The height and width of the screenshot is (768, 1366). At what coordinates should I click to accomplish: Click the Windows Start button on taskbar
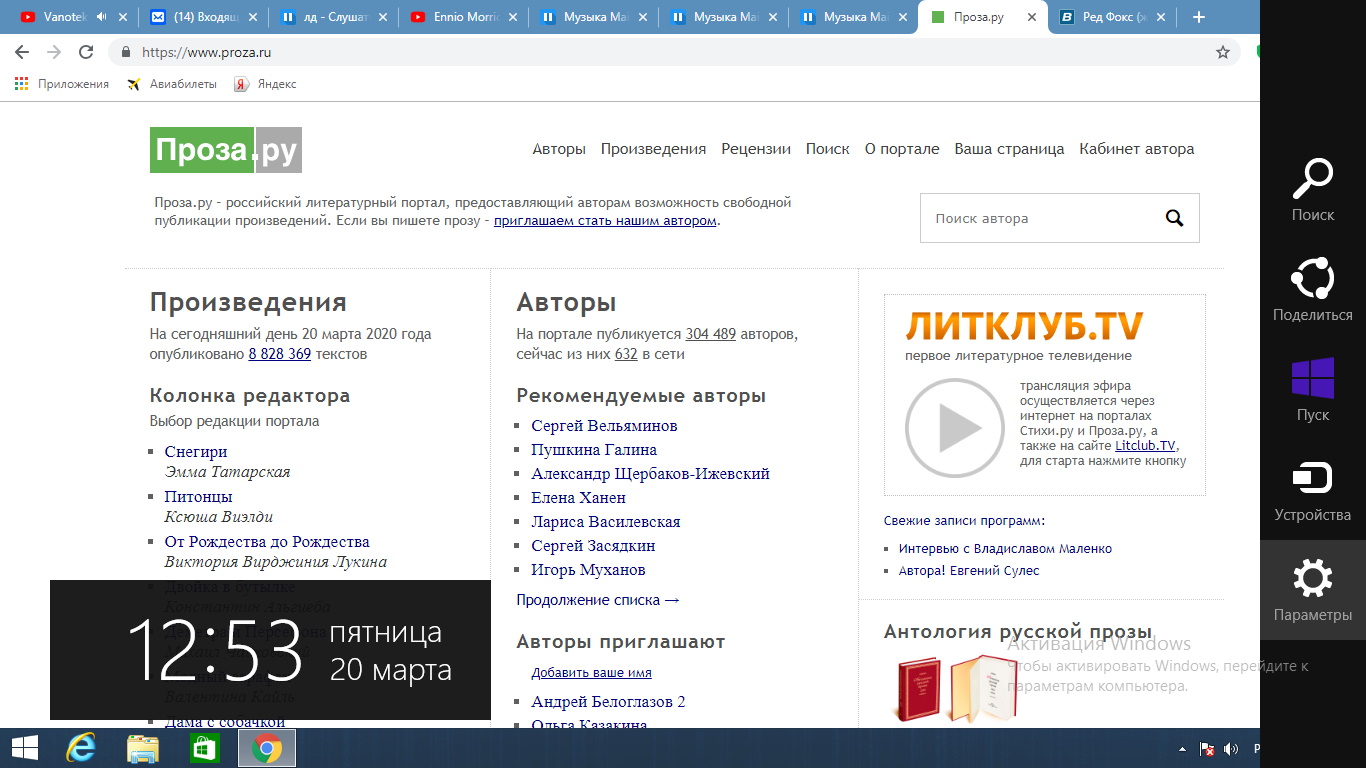[25, 748]
